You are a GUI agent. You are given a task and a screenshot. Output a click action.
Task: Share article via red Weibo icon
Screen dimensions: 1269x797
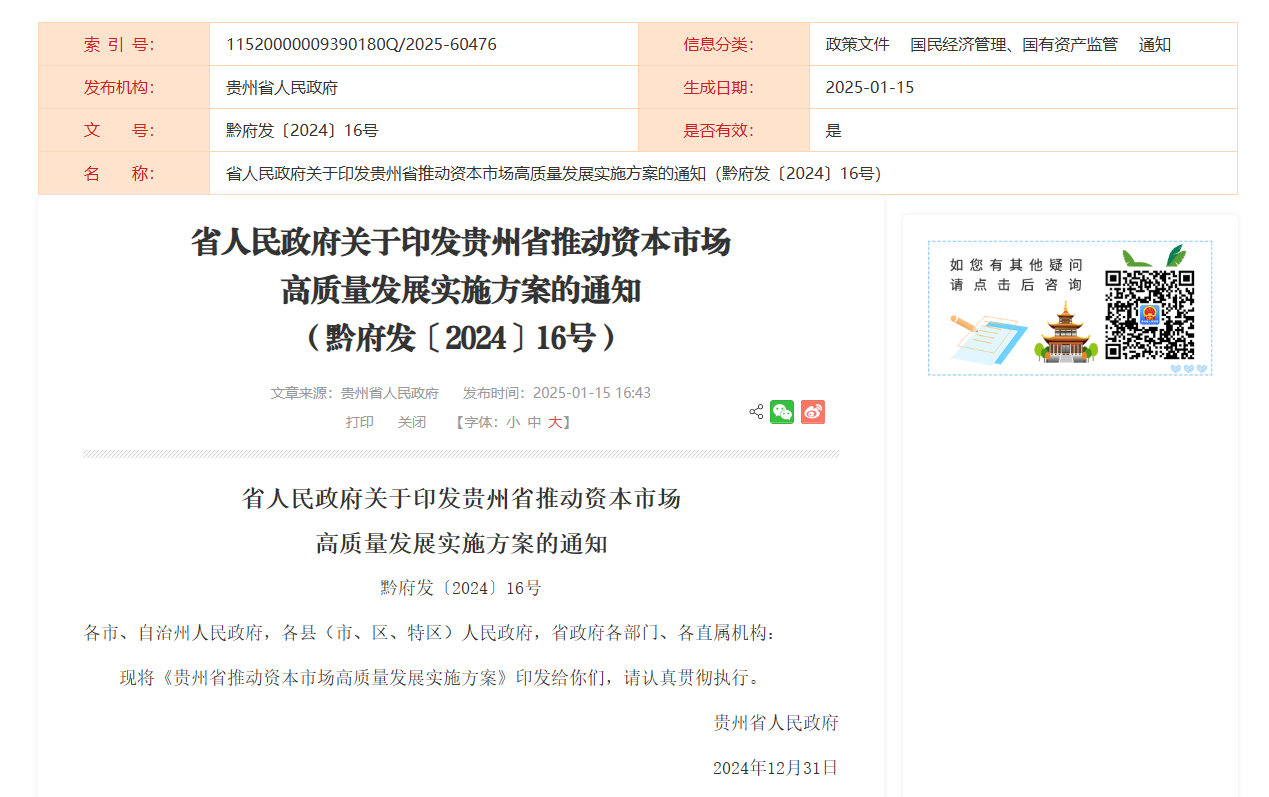(x=813, y=412)
